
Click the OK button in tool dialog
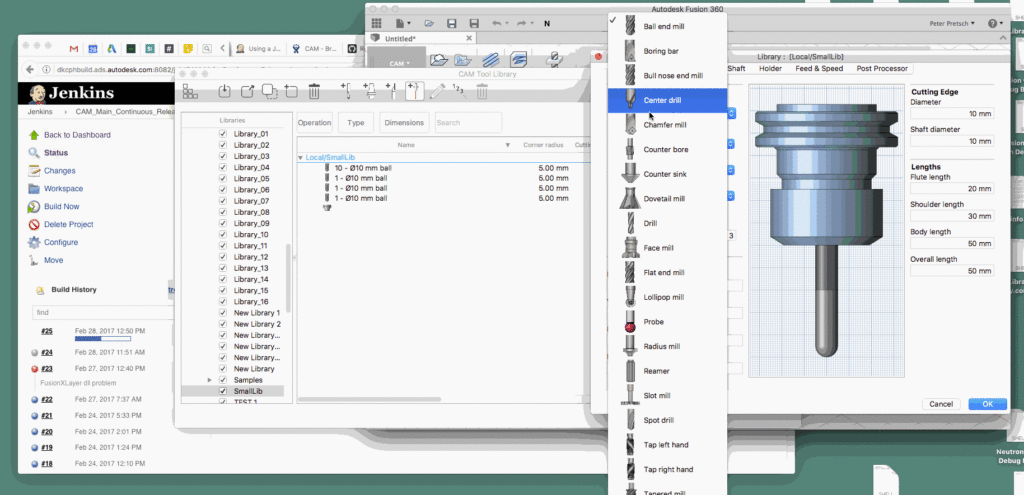coord(987,404)
